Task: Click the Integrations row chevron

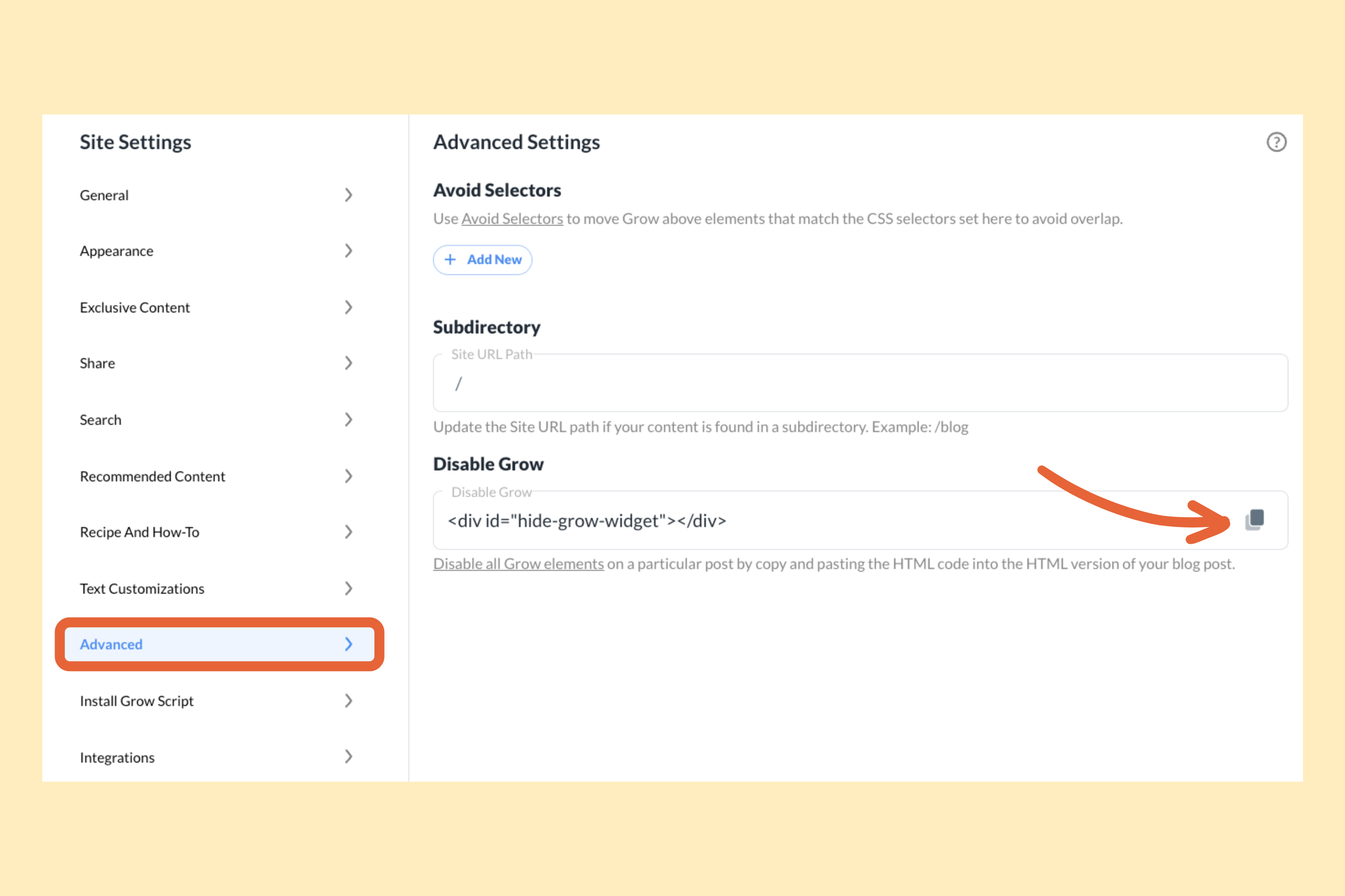Action: coord(348,756)
